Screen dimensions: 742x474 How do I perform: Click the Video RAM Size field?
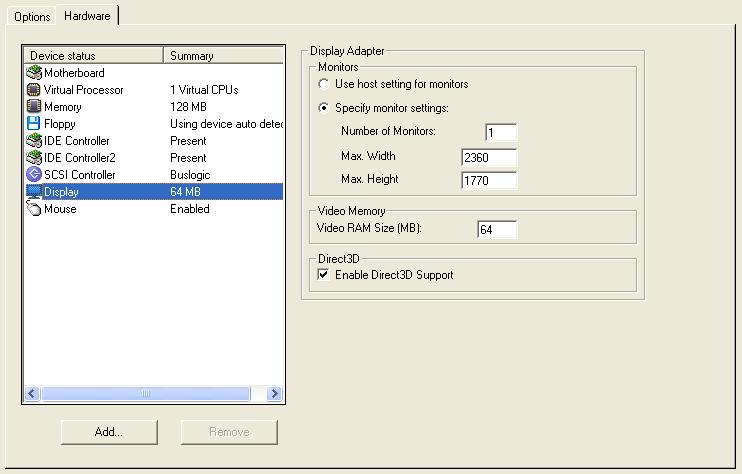tap(497, 230)
